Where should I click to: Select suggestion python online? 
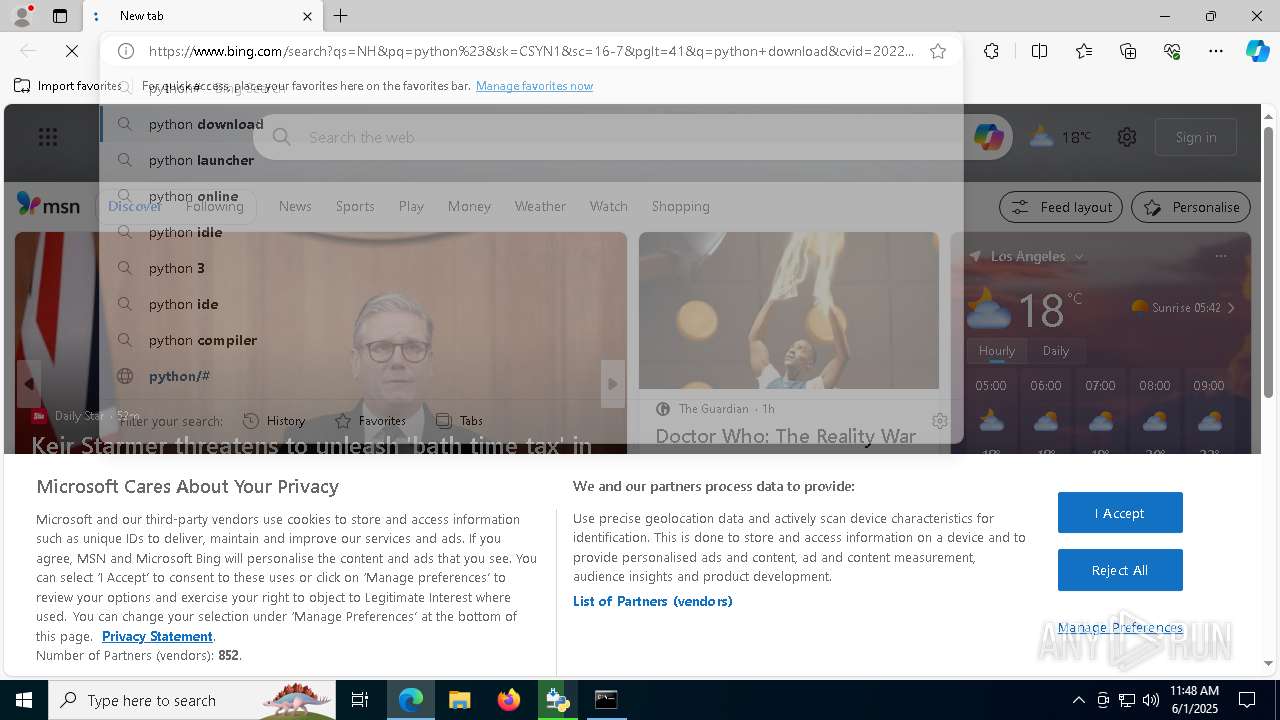pos(531,196)
